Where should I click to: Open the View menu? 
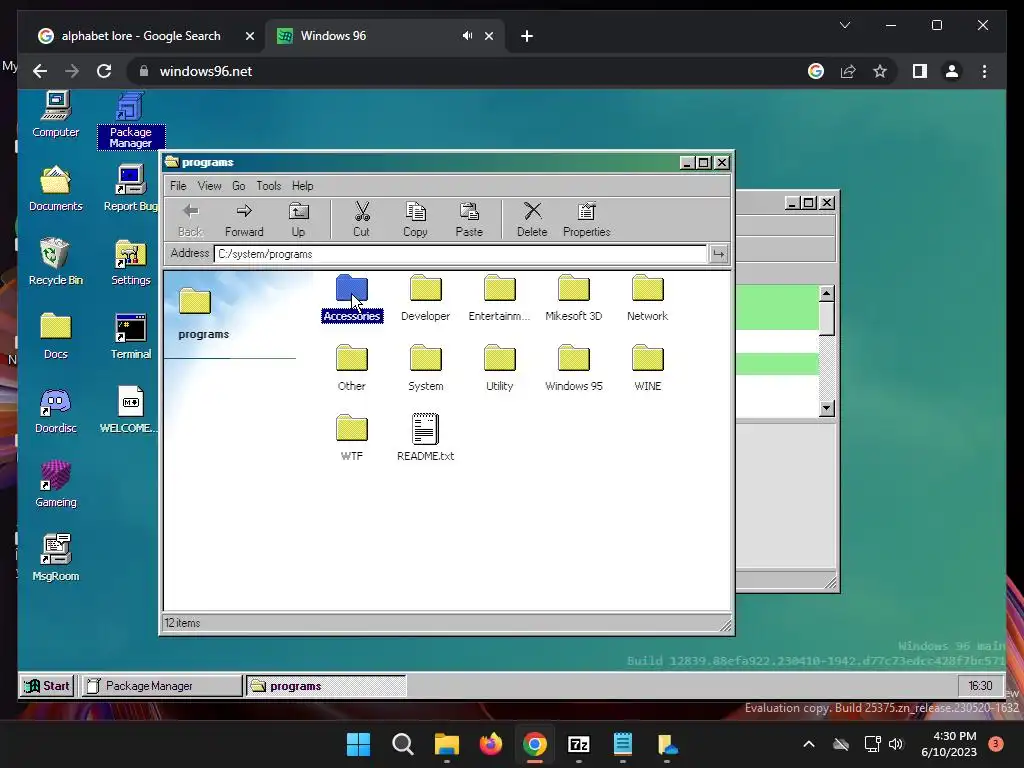[x=210, y=185]
